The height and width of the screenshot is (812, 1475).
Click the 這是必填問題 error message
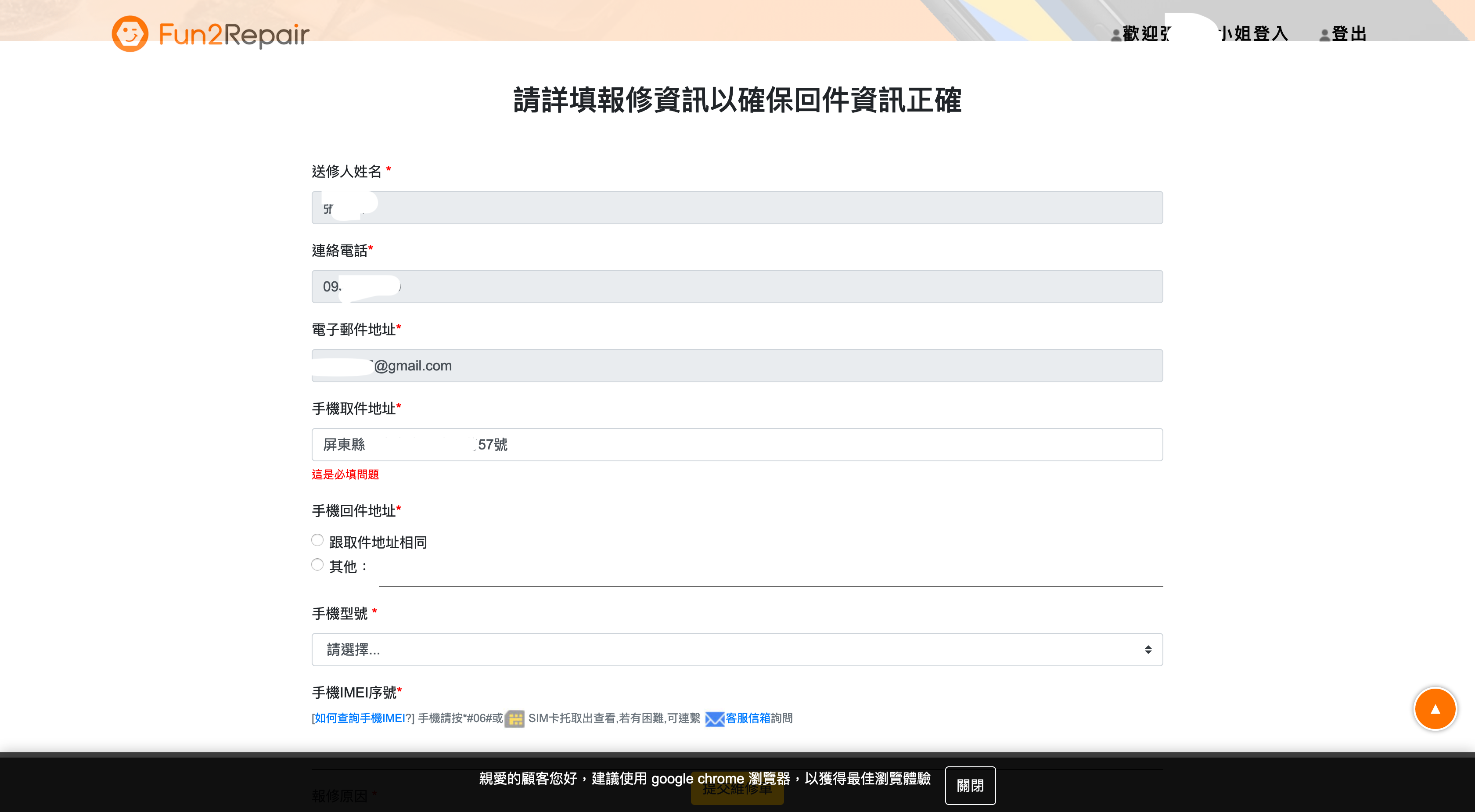click(x=345, y=474)
